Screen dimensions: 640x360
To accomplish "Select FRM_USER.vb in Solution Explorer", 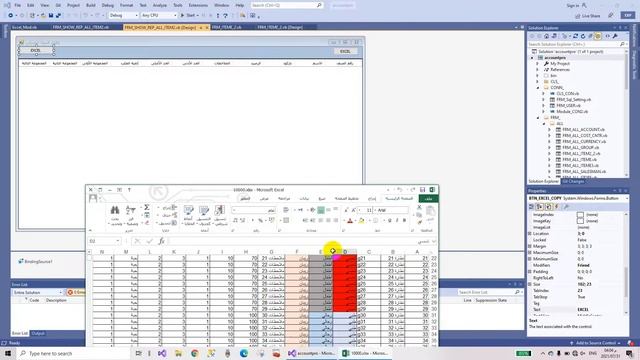I will [x=568, y=105].
